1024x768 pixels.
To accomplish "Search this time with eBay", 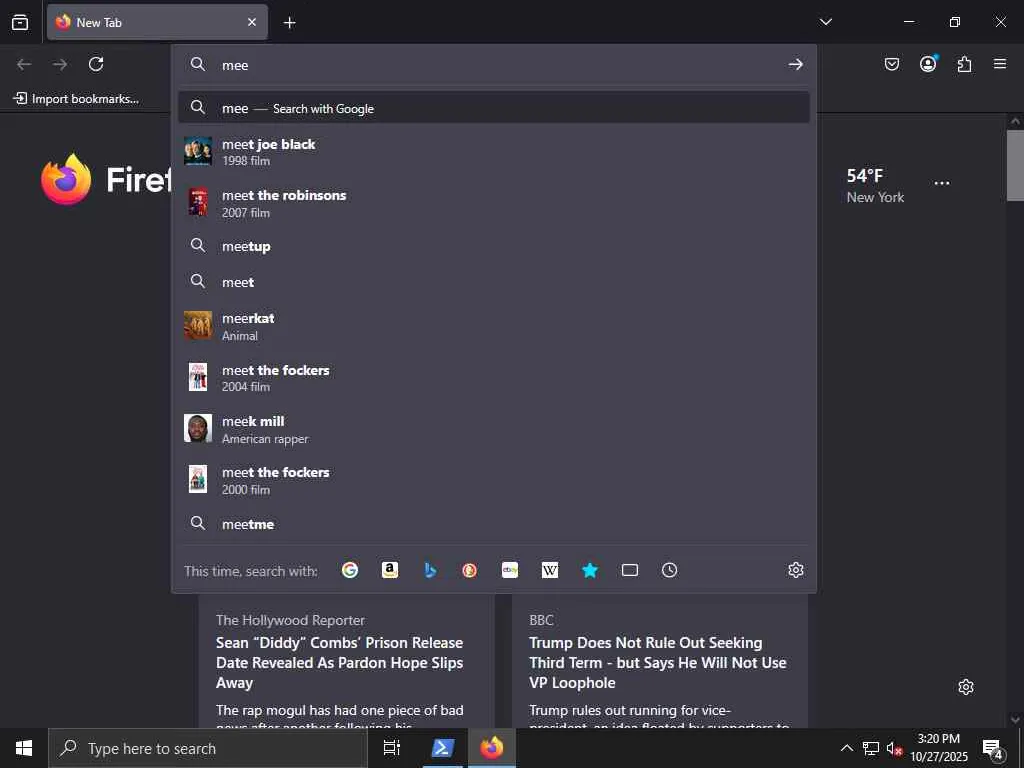I will point(509,570).
